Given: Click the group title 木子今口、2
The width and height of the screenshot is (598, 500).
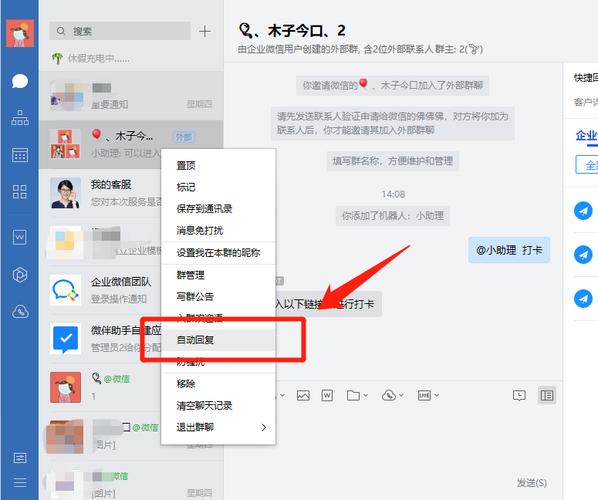Looking at the screenshot, I should point(292,30).
